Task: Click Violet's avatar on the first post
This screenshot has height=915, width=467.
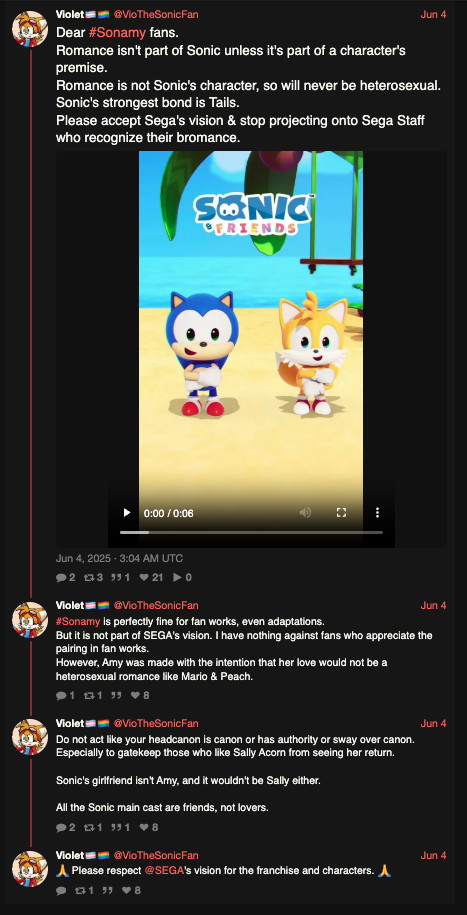Action: click(30, 29)
